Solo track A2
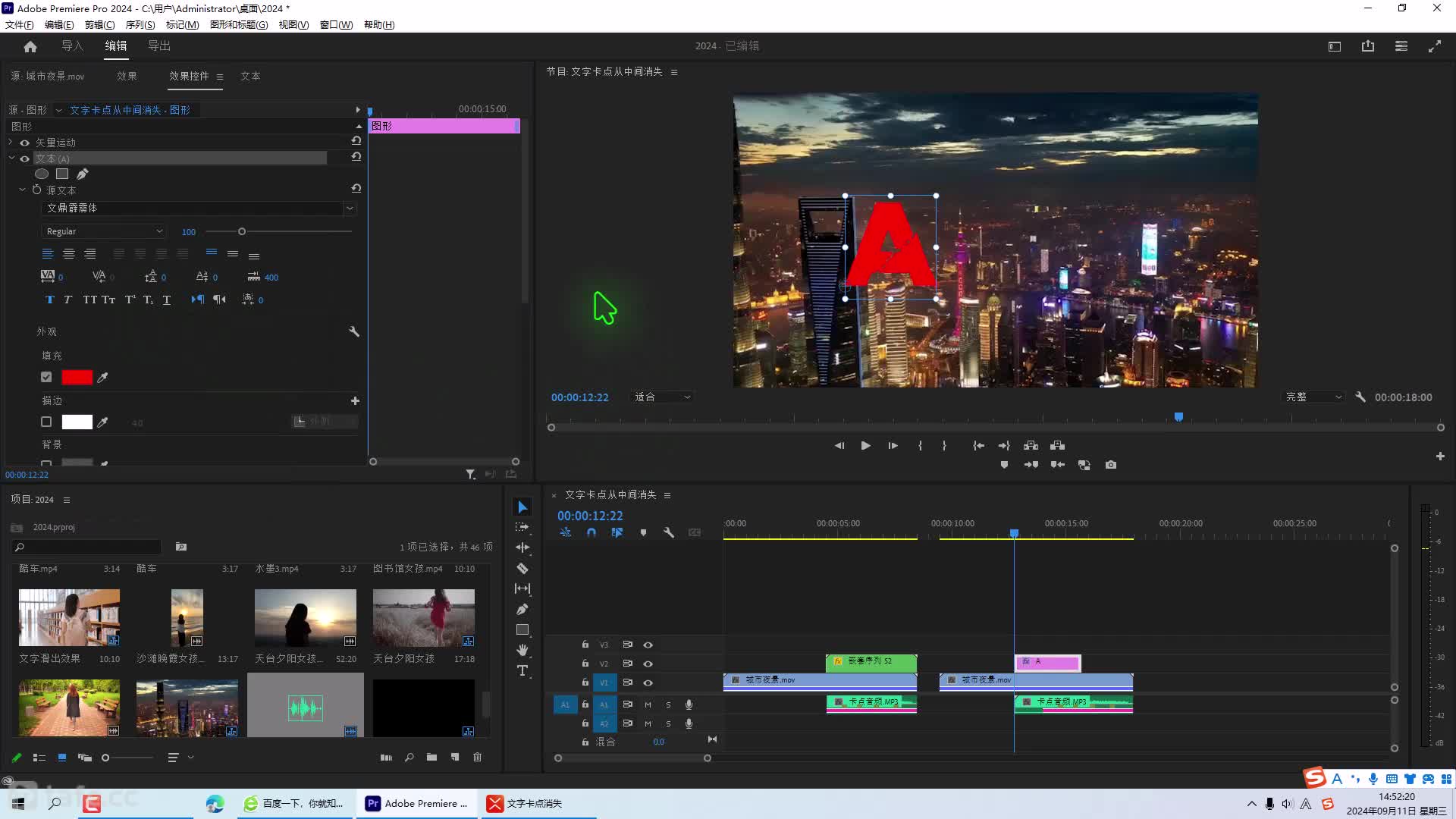 668,723
